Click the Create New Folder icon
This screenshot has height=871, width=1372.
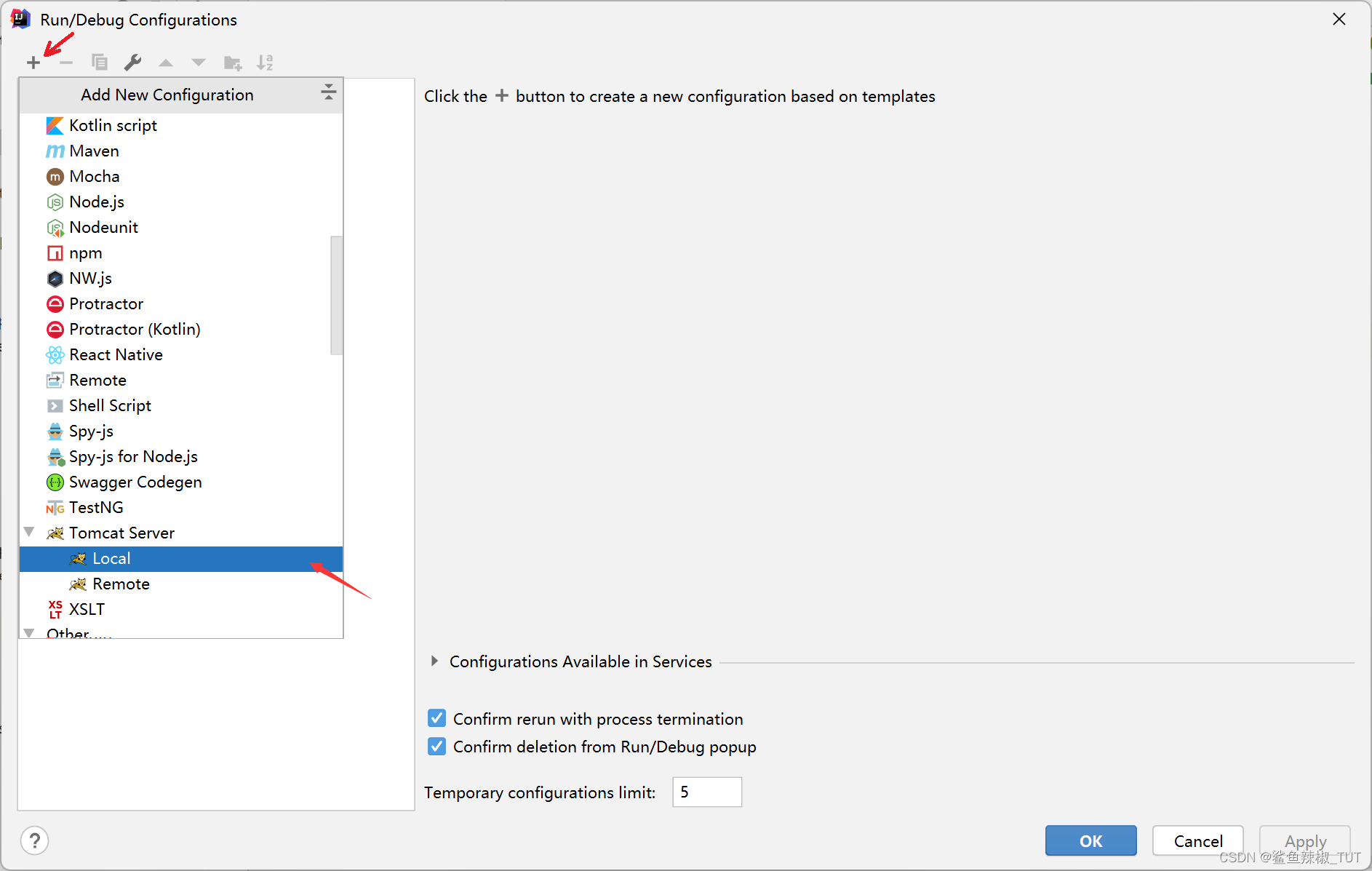click(233, 63)
